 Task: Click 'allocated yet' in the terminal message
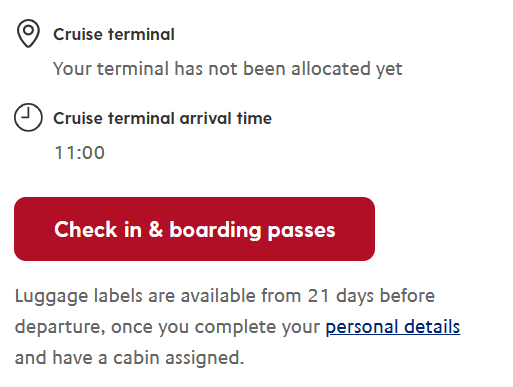[x=347, y=69]
